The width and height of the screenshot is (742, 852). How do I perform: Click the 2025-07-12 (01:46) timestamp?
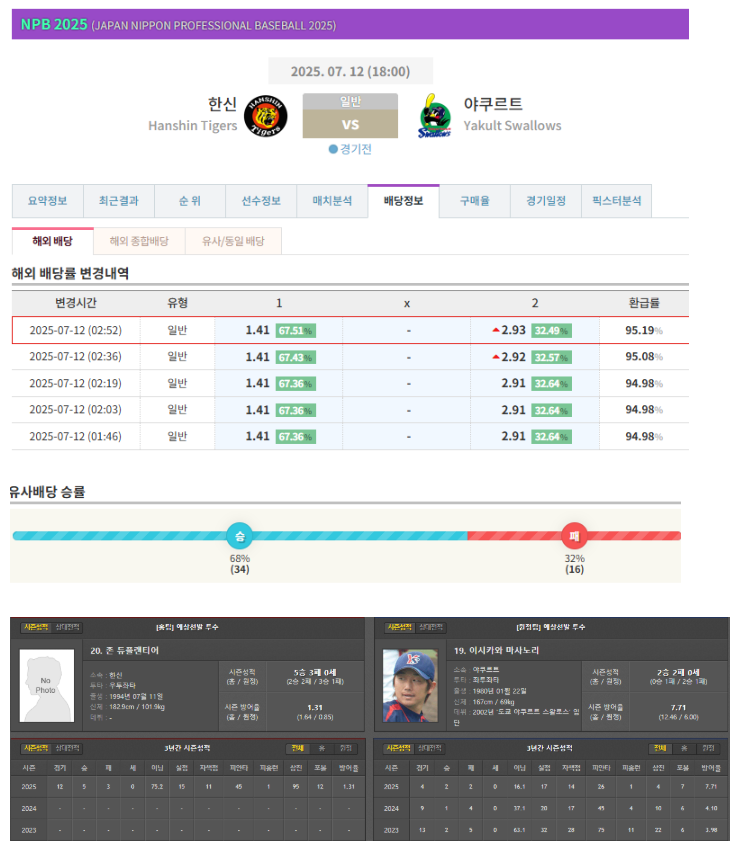[76, 436]
